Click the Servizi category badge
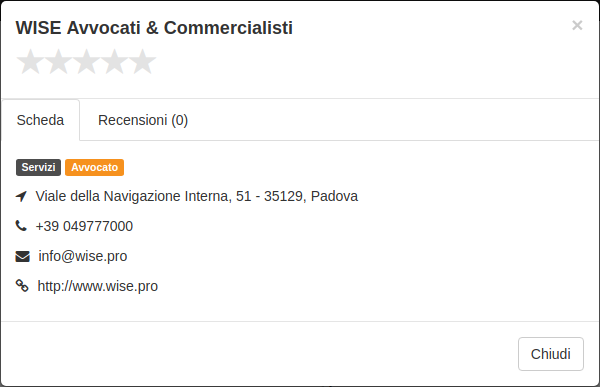The height and width of the screenshot is (387, 600). 38,167
